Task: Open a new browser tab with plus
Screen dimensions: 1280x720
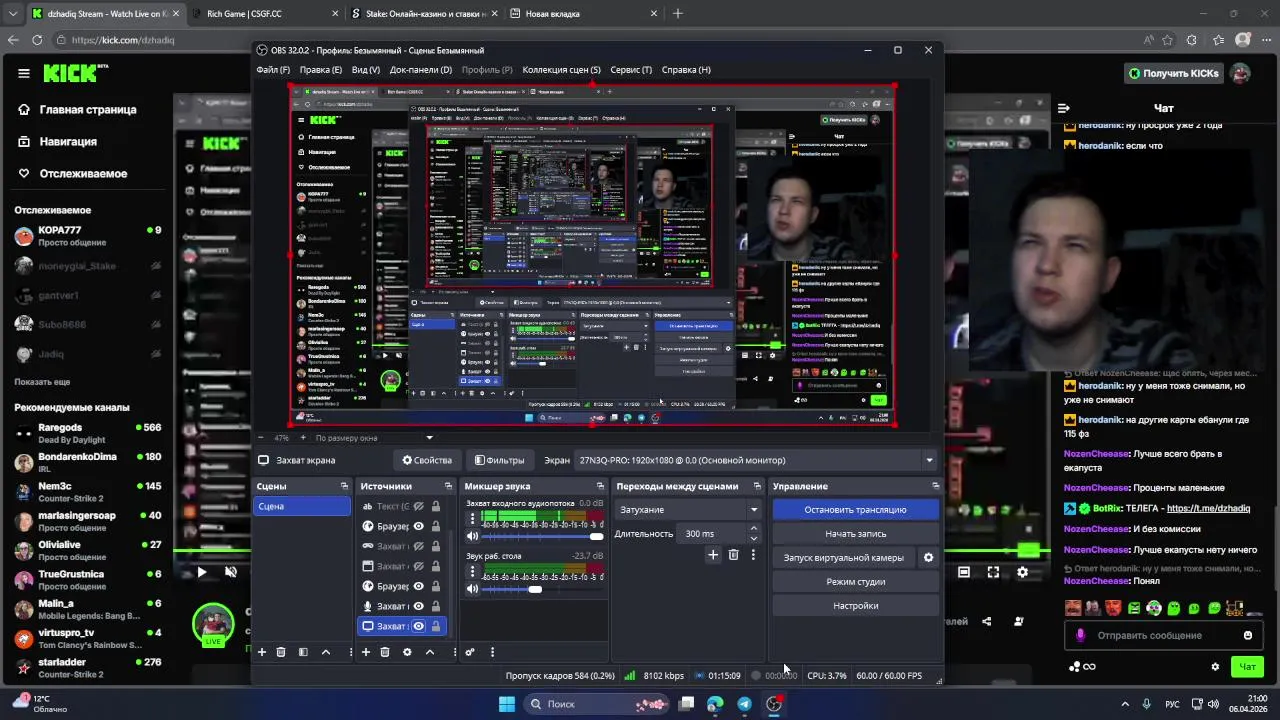Action: coord(678,14)
